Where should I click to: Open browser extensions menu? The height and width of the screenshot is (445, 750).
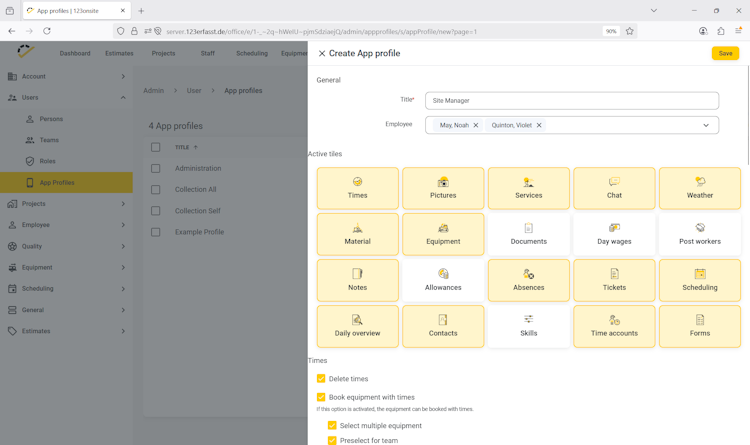pos(721,31)
